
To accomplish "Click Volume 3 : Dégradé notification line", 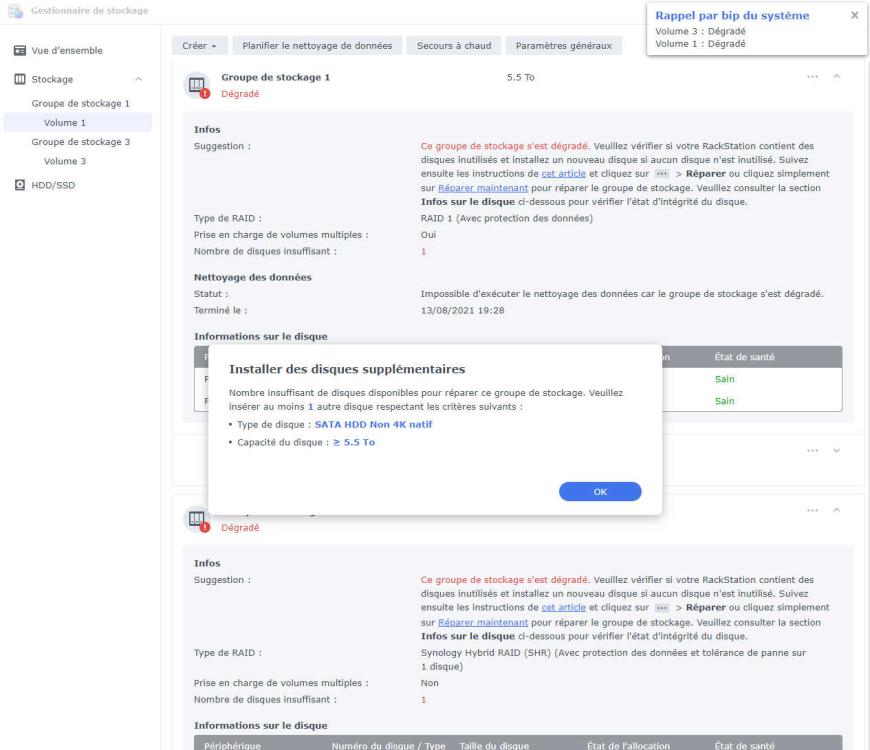I will pos(700,31).
